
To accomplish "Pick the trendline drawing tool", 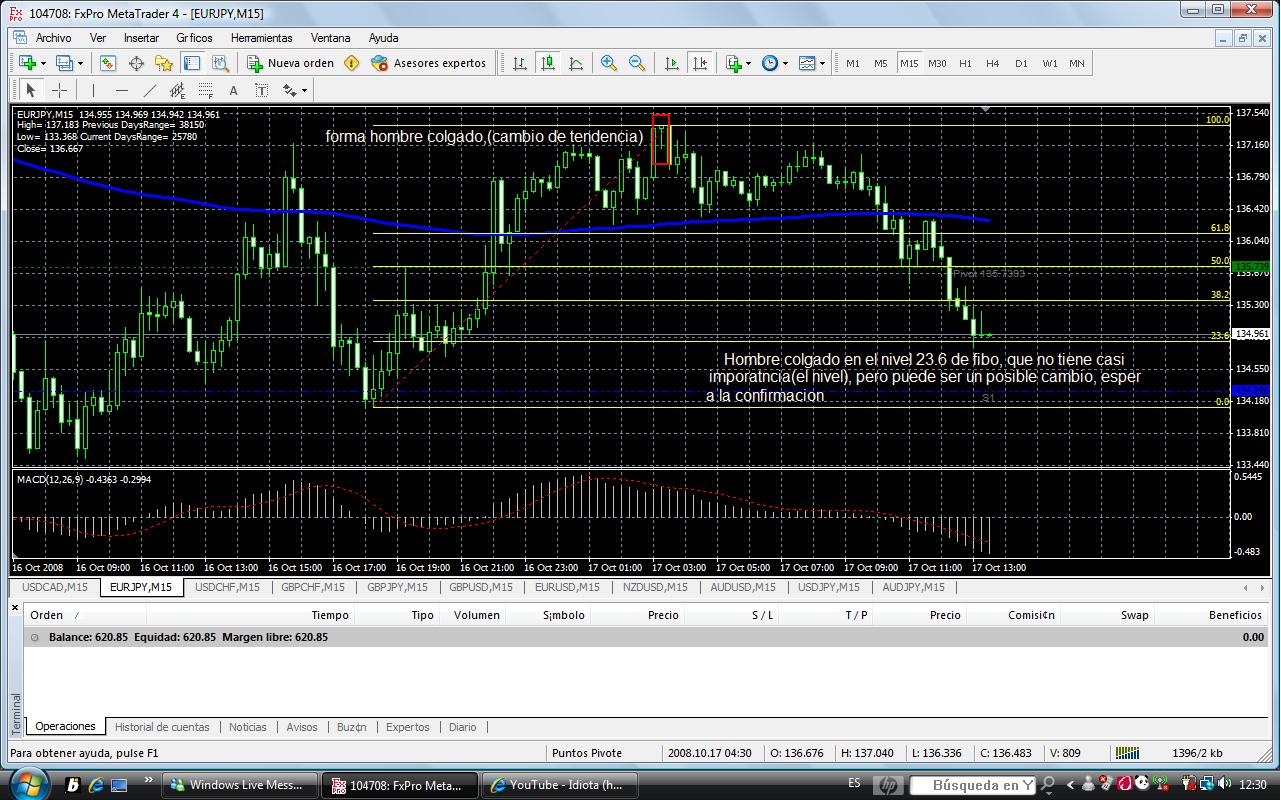I will coord(149,90).
